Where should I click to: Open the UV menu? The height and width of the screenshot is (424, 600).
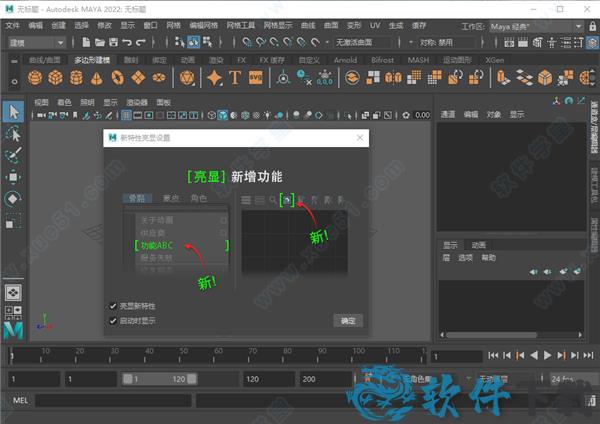[375, 25]
